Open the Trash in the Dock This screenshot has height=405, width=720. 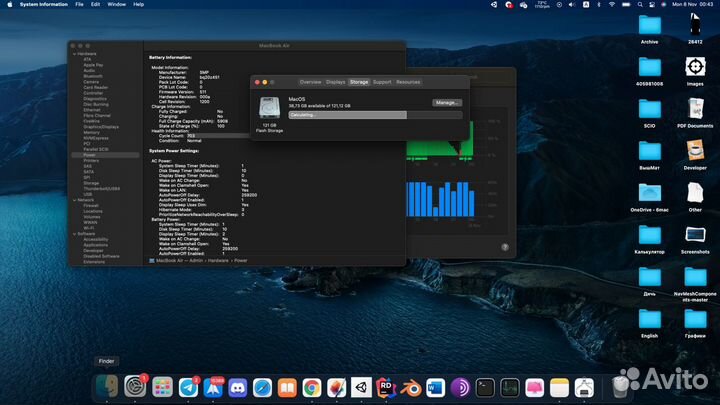click(620, 388)
